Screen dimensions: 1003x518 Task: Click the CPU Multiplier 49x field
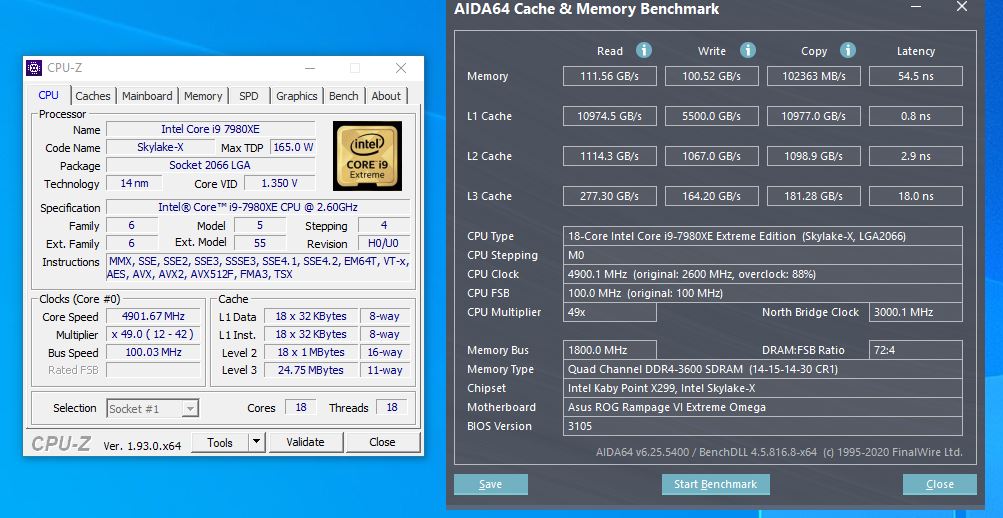pyautogui.click(x=610, y=312)
